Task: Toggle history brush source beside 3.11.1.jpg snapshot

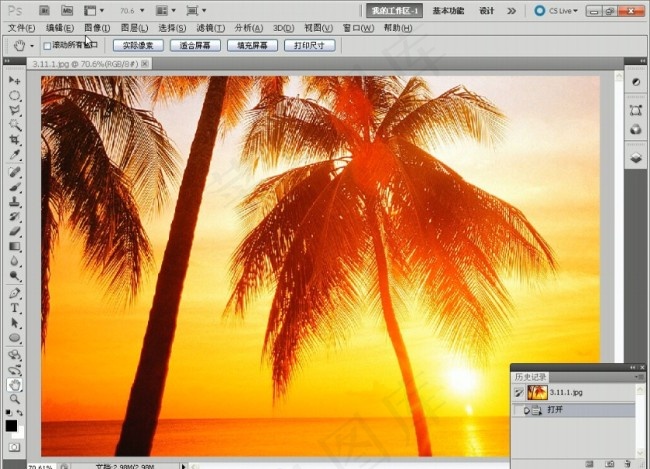Action: pos(519,393)
